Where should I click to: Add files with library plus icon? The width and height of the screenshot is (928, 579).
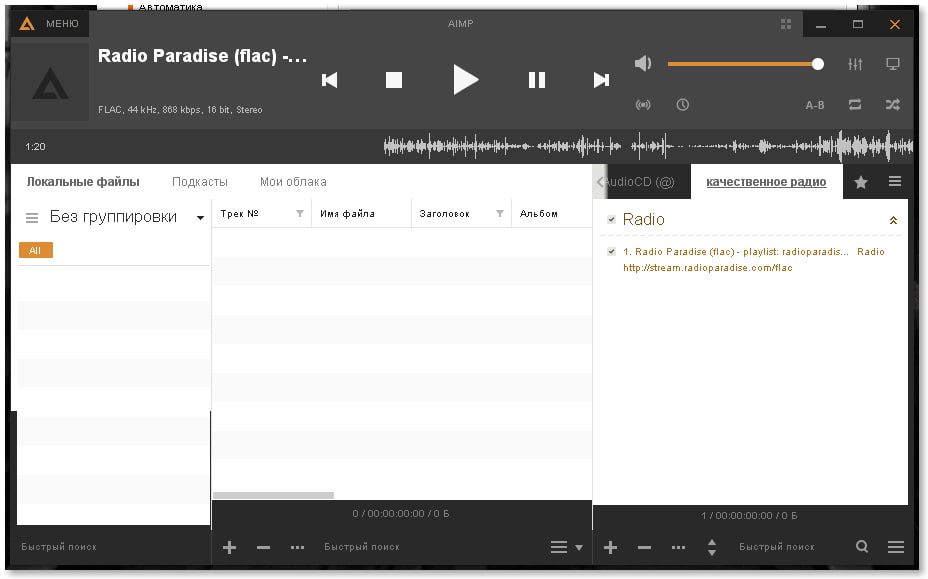229,547
